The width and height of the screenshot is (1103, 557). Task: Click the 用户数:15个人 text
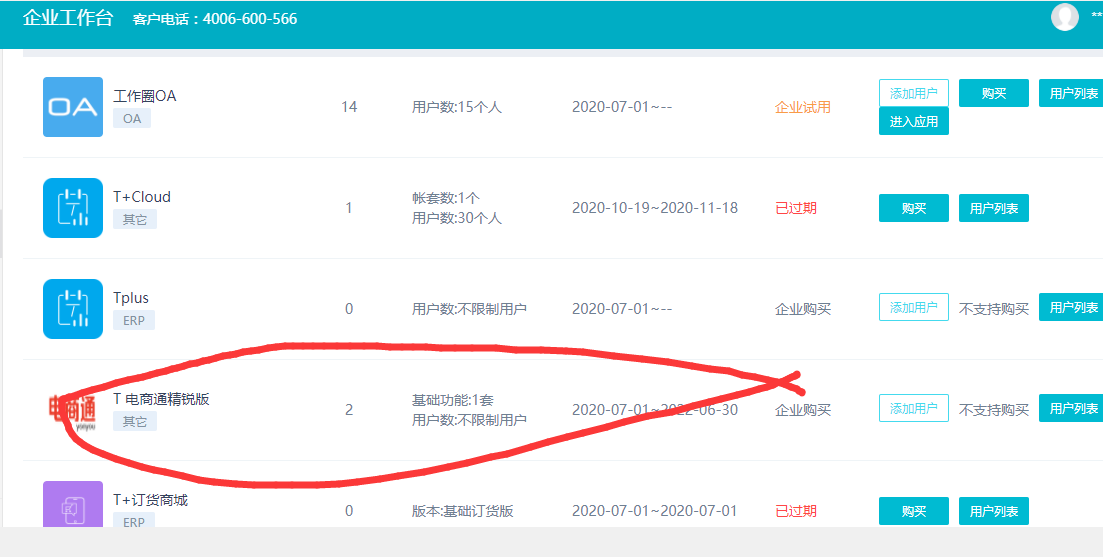(457, 108)
